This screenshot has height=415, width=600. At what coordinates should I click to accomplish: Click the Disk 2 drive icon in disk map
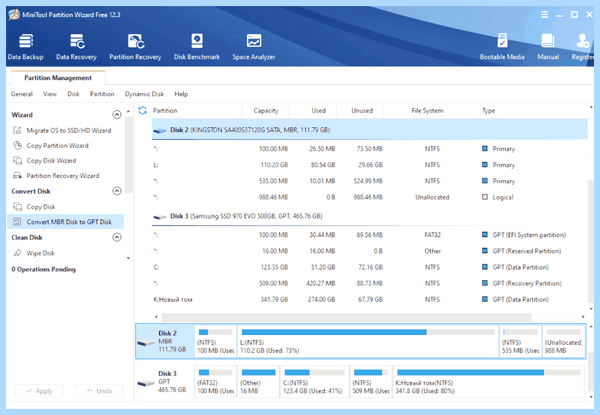[146, 343]
